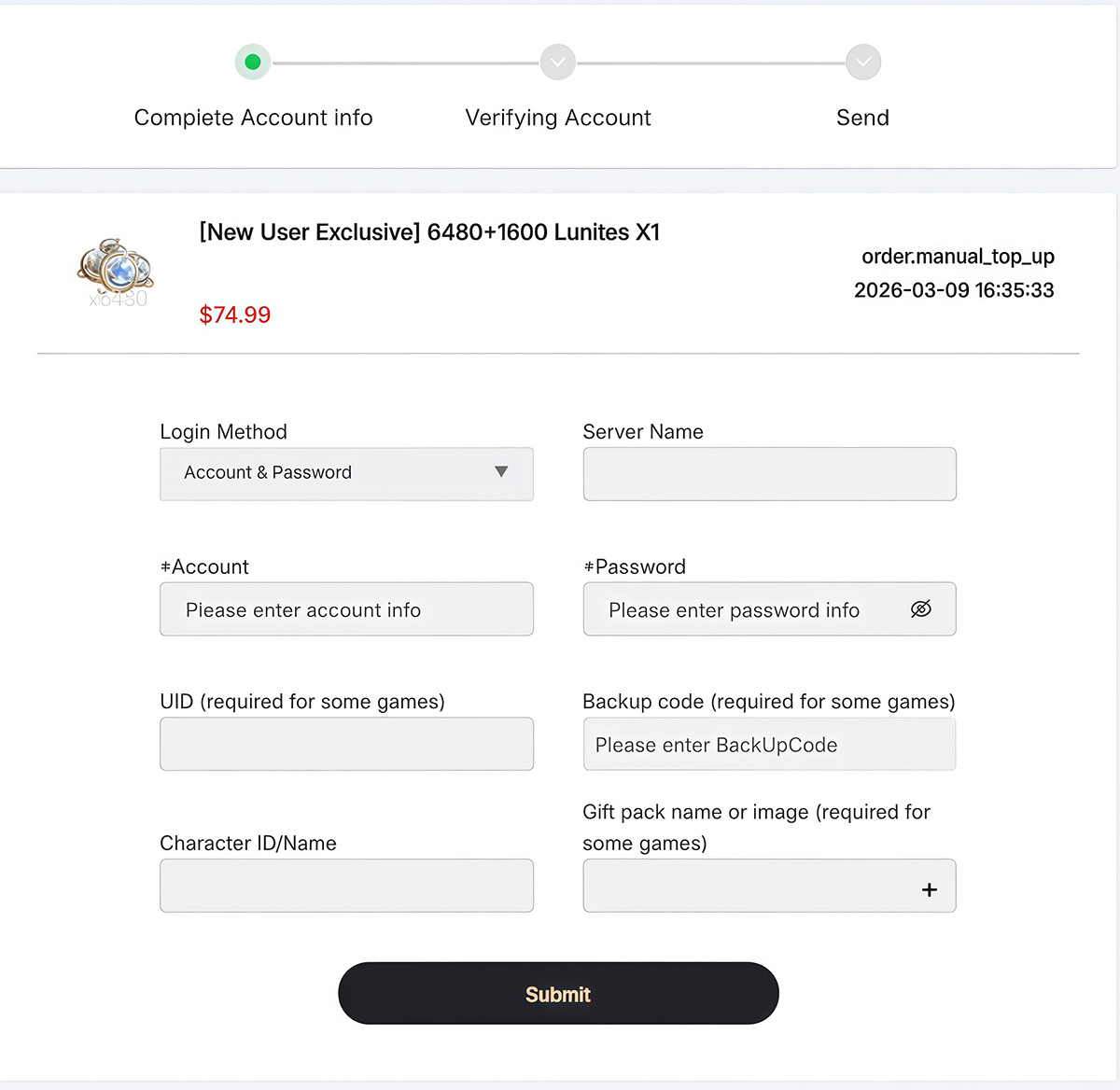Click the plus icon for gift pack
1120x1090 pixels.
tap(929, 889)
